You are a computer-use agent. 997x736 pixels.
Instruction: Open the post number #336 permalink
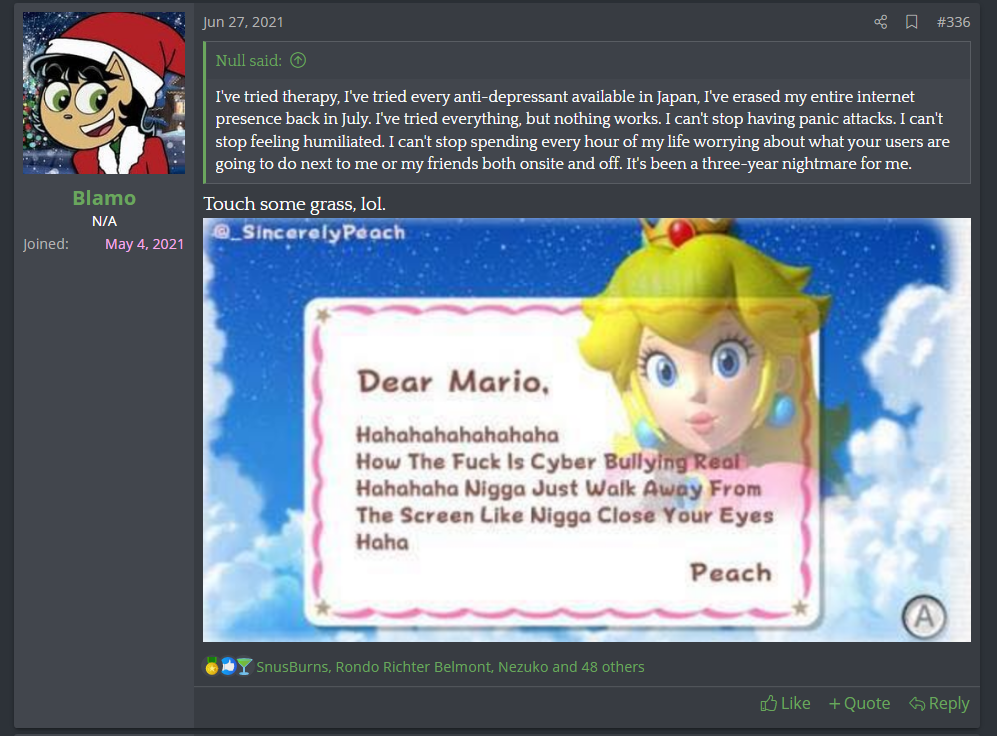click(953, 22)
